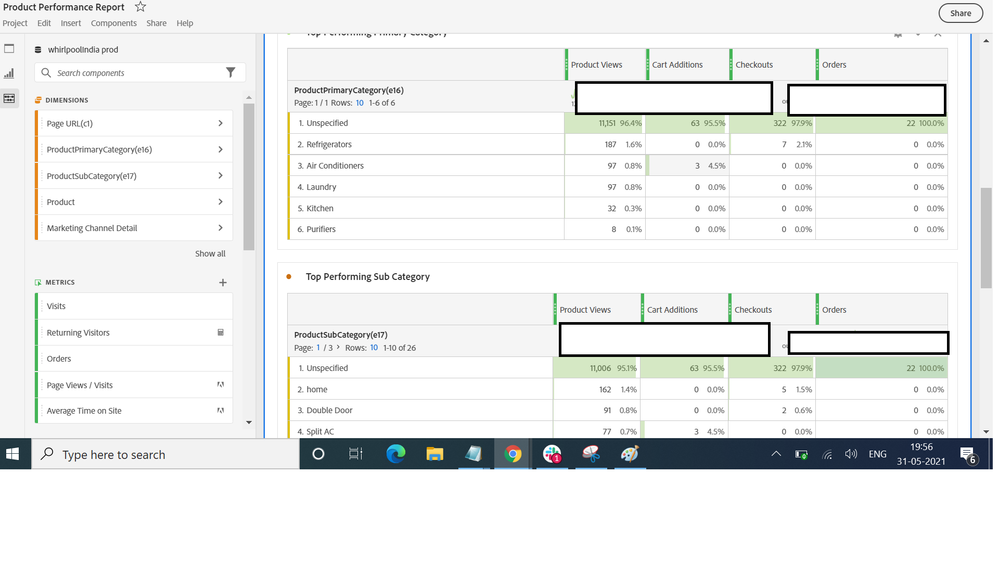Image resolution: width=999 pixels, height=562 pixels.
Task: Favorite the project with the star icon
Action: [x=140, y=7]
